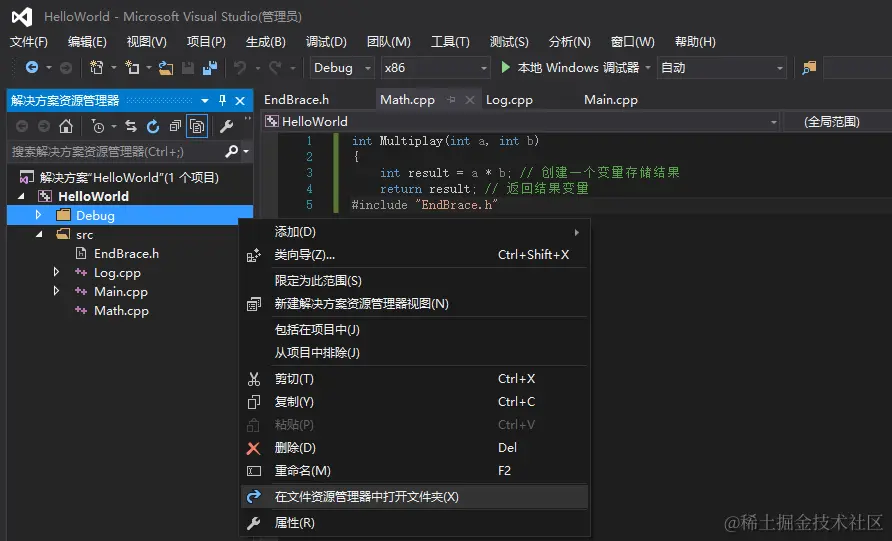The image size is (892, 541).
Task: Open the debugger target dropdown arrow
Action: click(x=647, y=68)
